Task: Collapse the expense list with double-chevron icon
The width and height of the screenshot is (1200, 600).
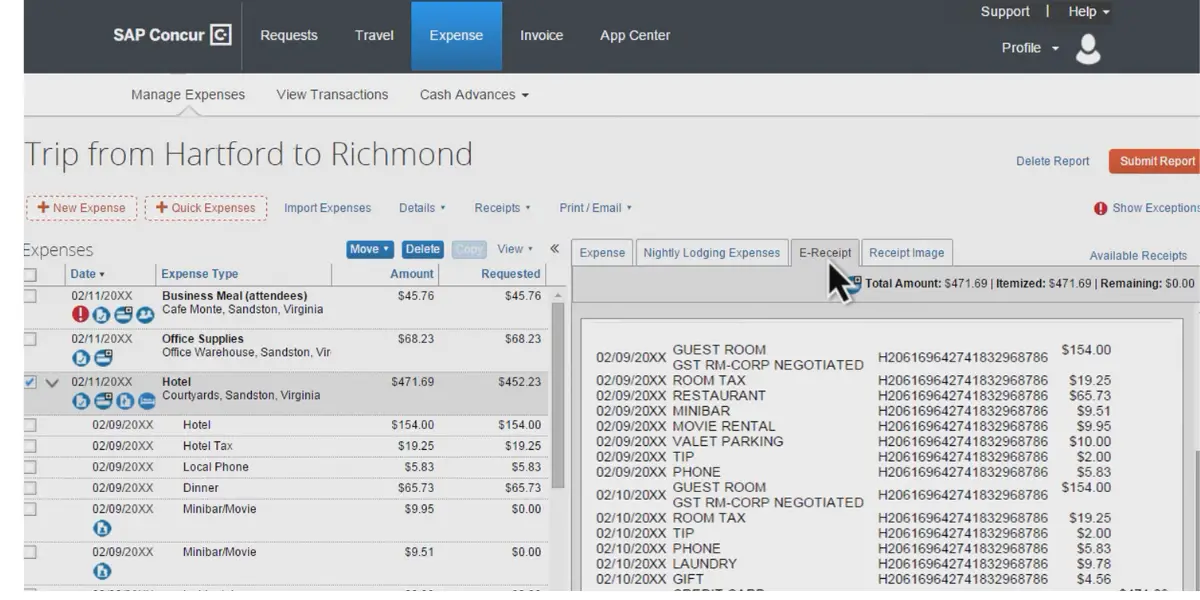Action: point(555,249)
